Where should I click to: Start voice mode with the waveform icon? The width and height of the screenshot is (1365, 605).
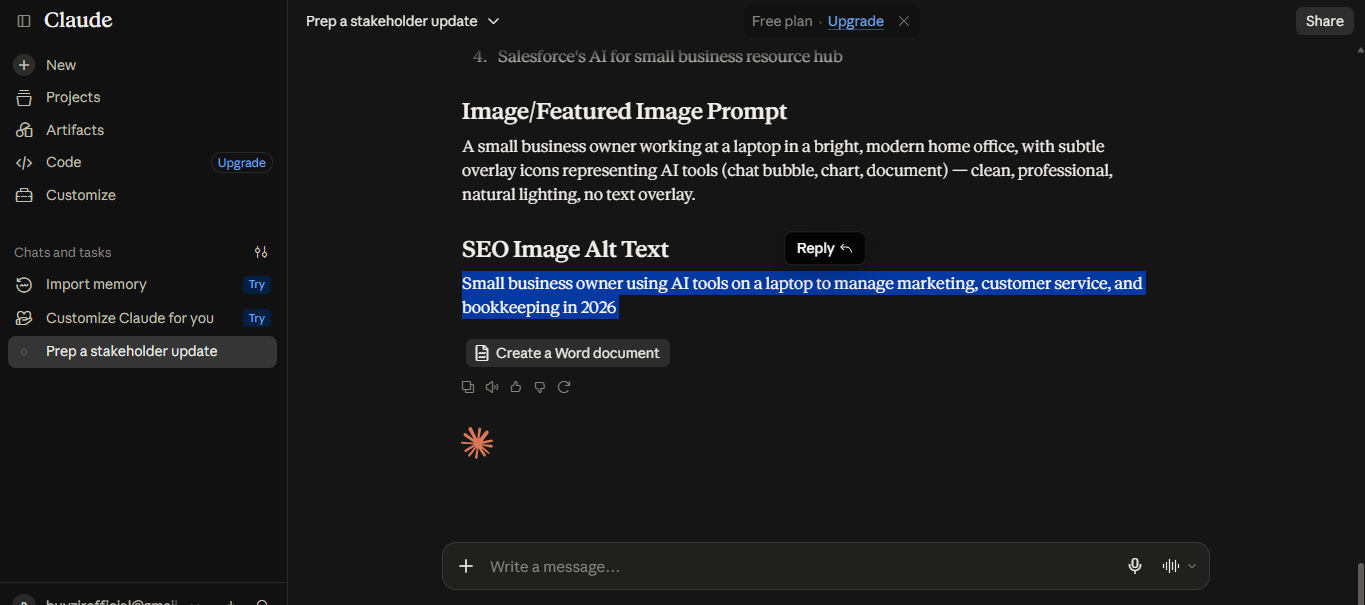(x=1171, y=566)
